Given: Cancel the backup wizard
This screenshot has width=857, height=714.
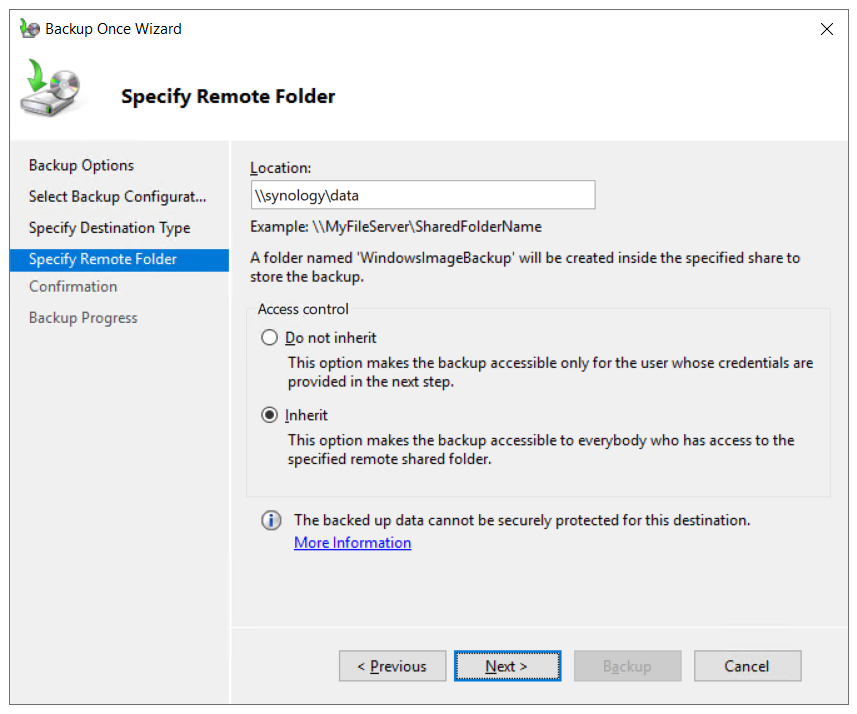Looking at the screenshot, I should click(747, 666).
